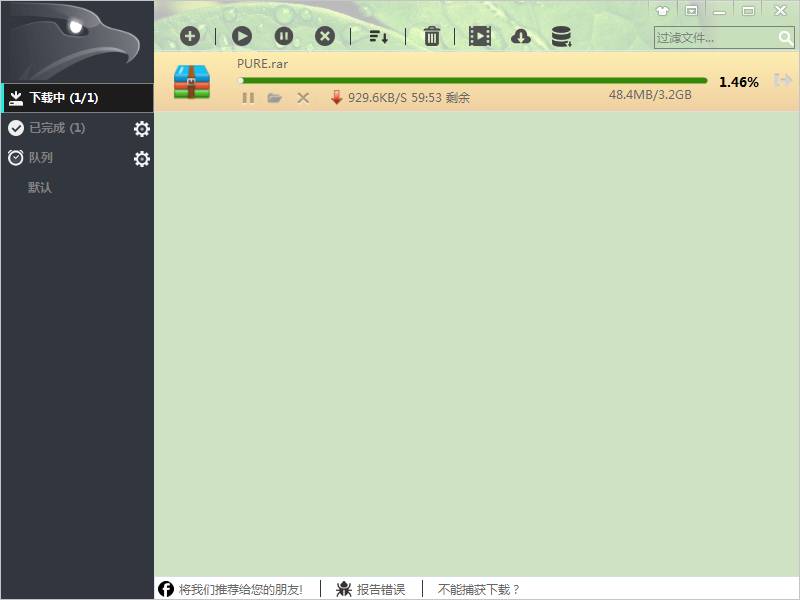The image size is (800, 600).
Task: Change the application skin via the hat icon
Action: [660, 11]
